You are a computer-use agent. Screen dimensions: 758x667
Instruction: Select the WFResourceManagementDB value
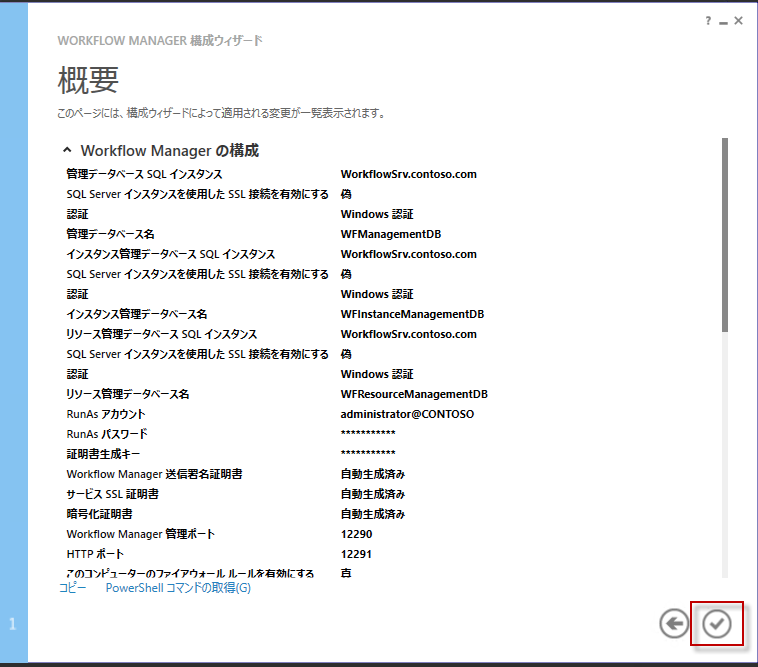pos(414,394)
